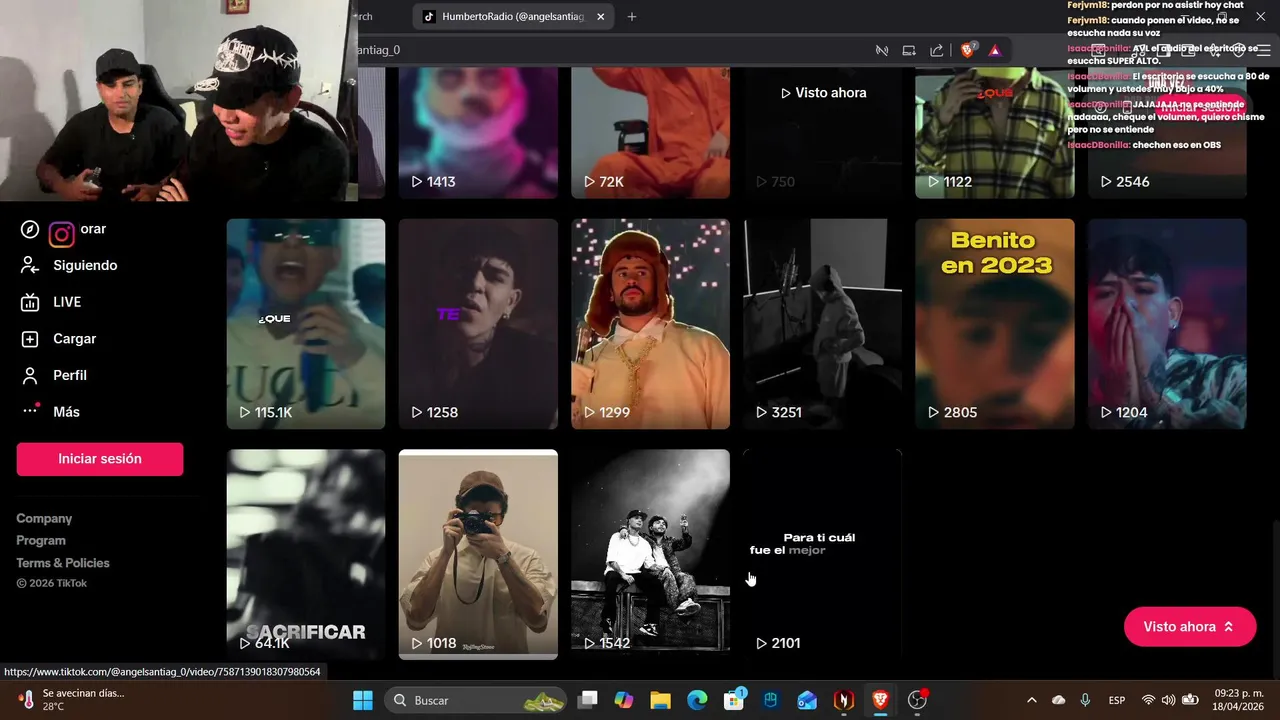The height and width of the screenshot is (720, 1280).
Task: Open the weather widget showing 28°C
Action: point(70,700)
